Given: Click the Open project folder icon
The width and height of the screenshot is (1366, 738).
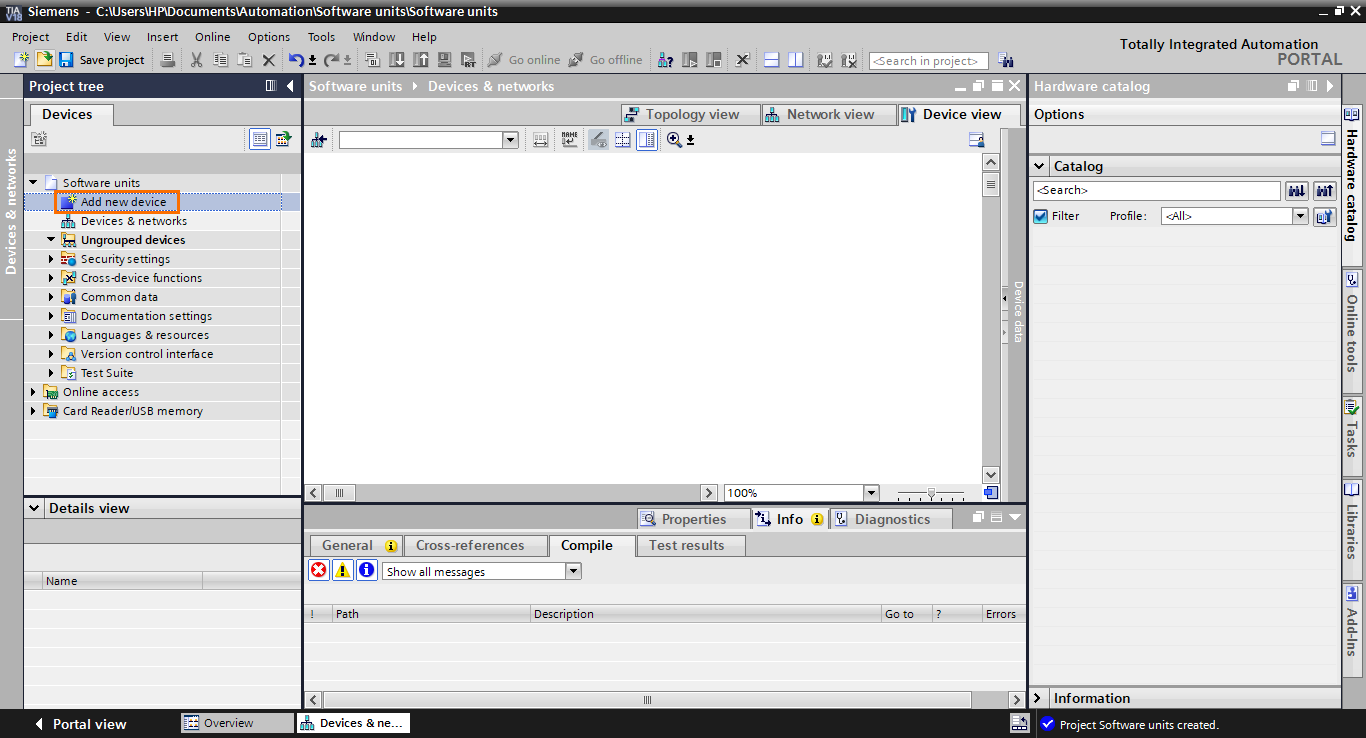Looking at the screenshot, I should pyautogui.click(x=44, y=60).
